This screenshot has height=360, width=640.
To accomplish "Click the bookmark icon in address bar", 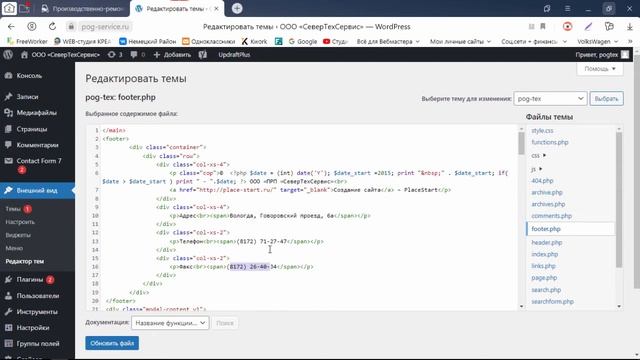I will pyautogui.click(x=543, y=27).
